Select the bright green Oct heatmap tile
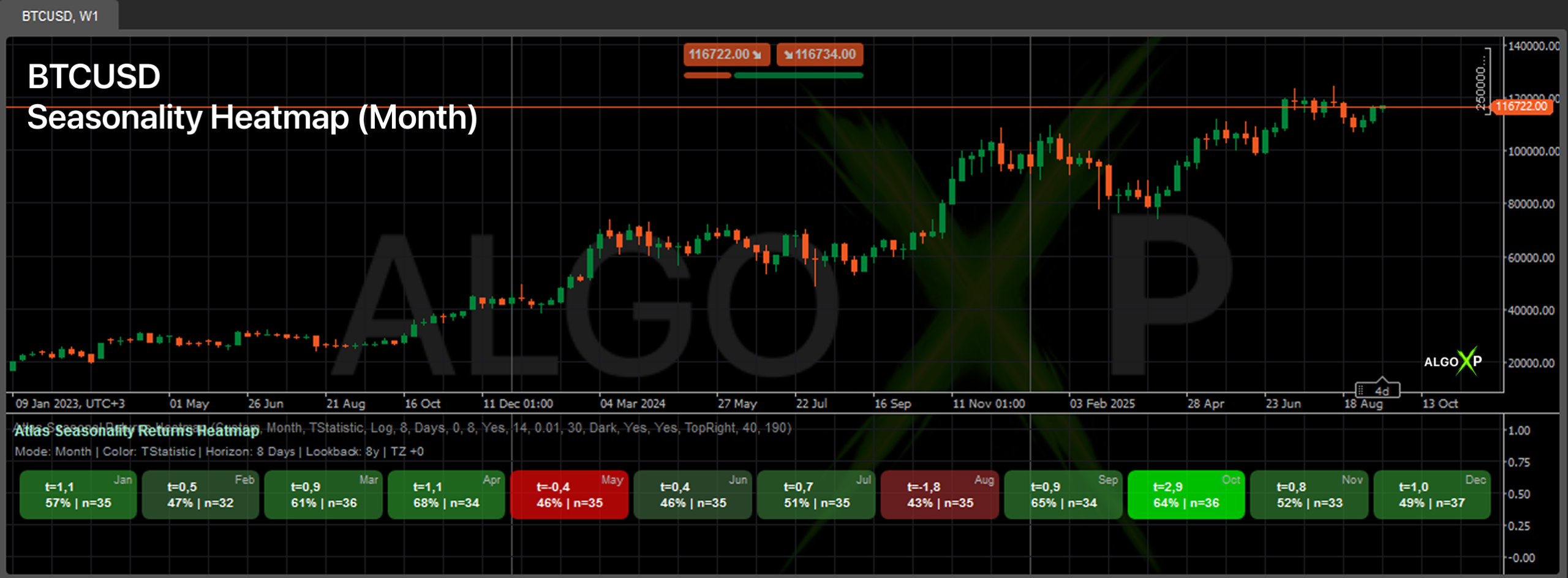The width and height of the screenshot is (1568, 578). 1186,495
